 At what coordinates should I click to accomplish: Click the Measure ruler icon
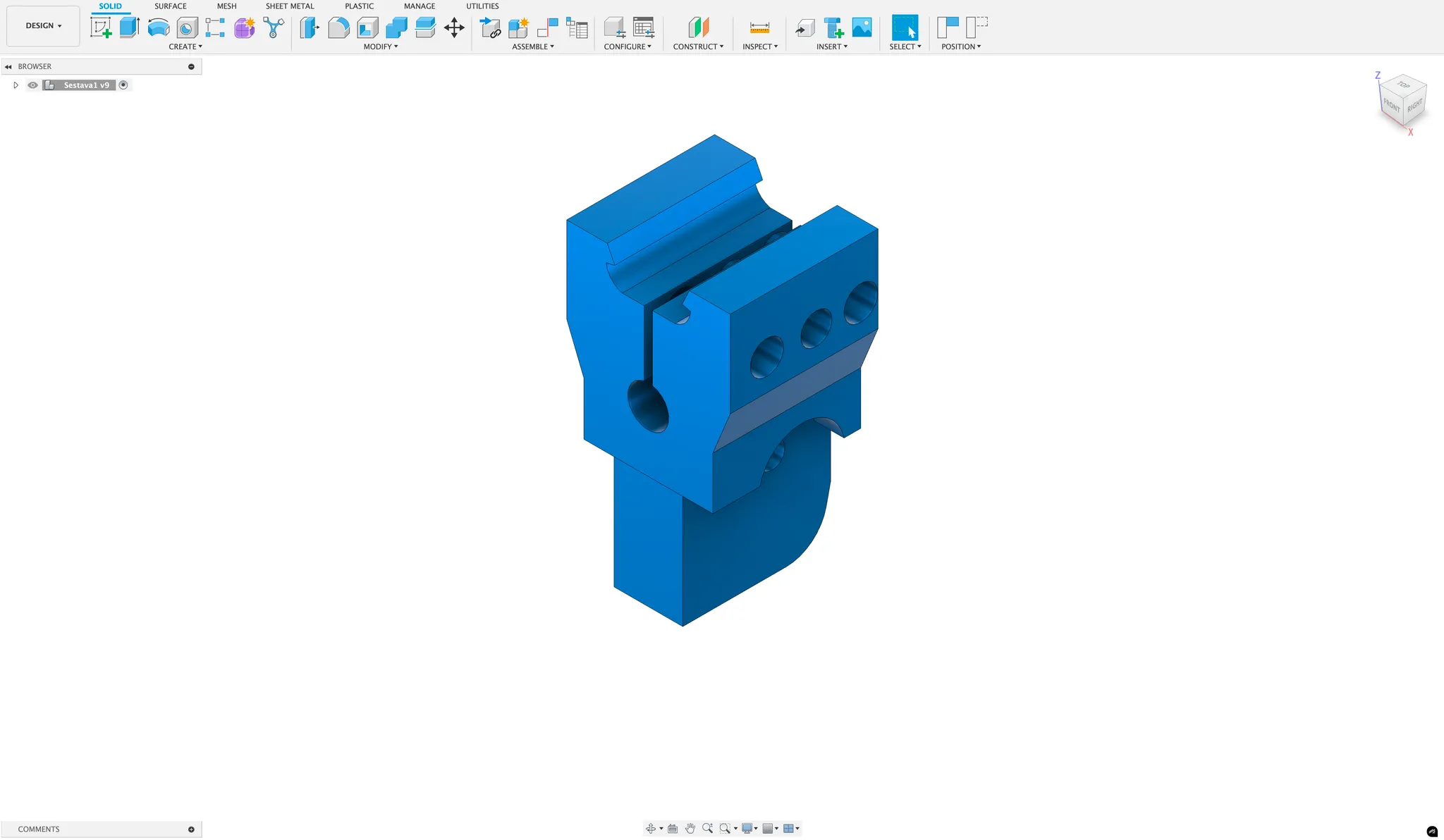click(x=759, y=28)
